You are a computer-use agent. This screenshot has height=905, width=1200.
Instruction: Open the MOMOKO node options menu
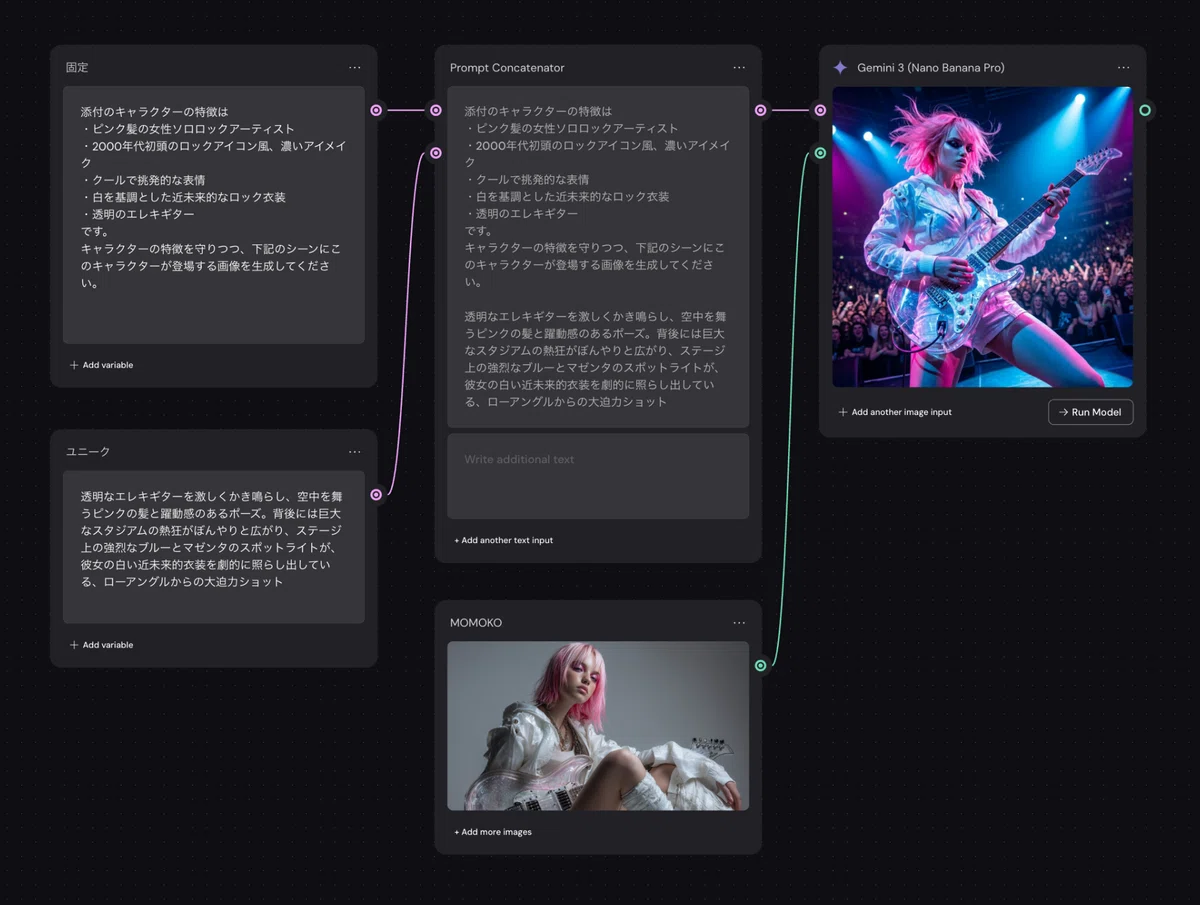739,623
